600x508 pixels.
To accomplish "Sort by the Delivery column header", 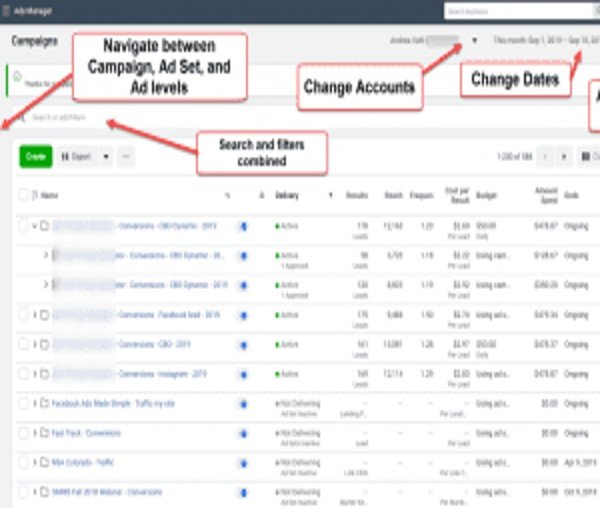I will 287,195.
